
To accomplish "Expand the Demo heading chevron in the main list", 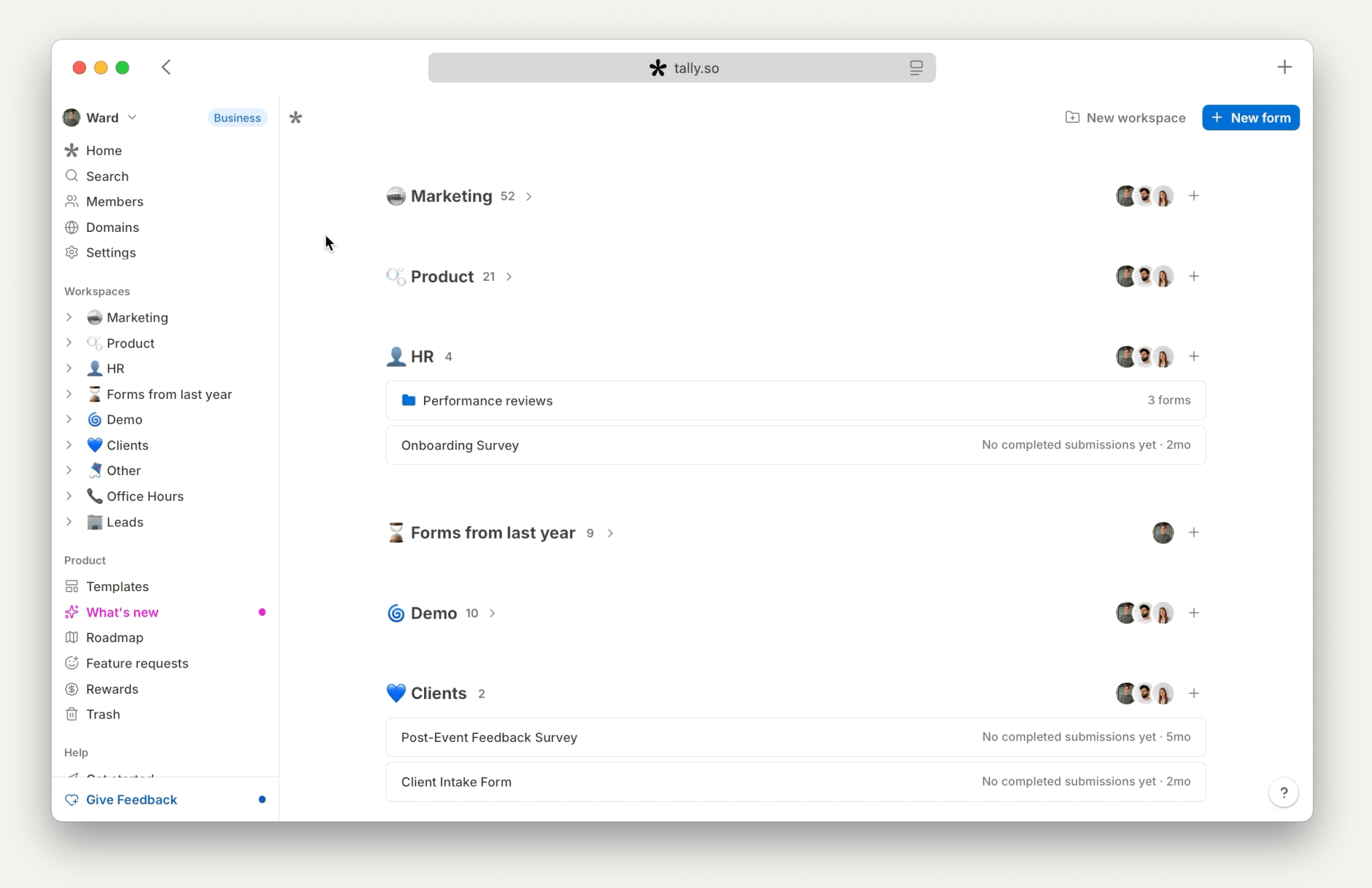I will click(492, 613).
